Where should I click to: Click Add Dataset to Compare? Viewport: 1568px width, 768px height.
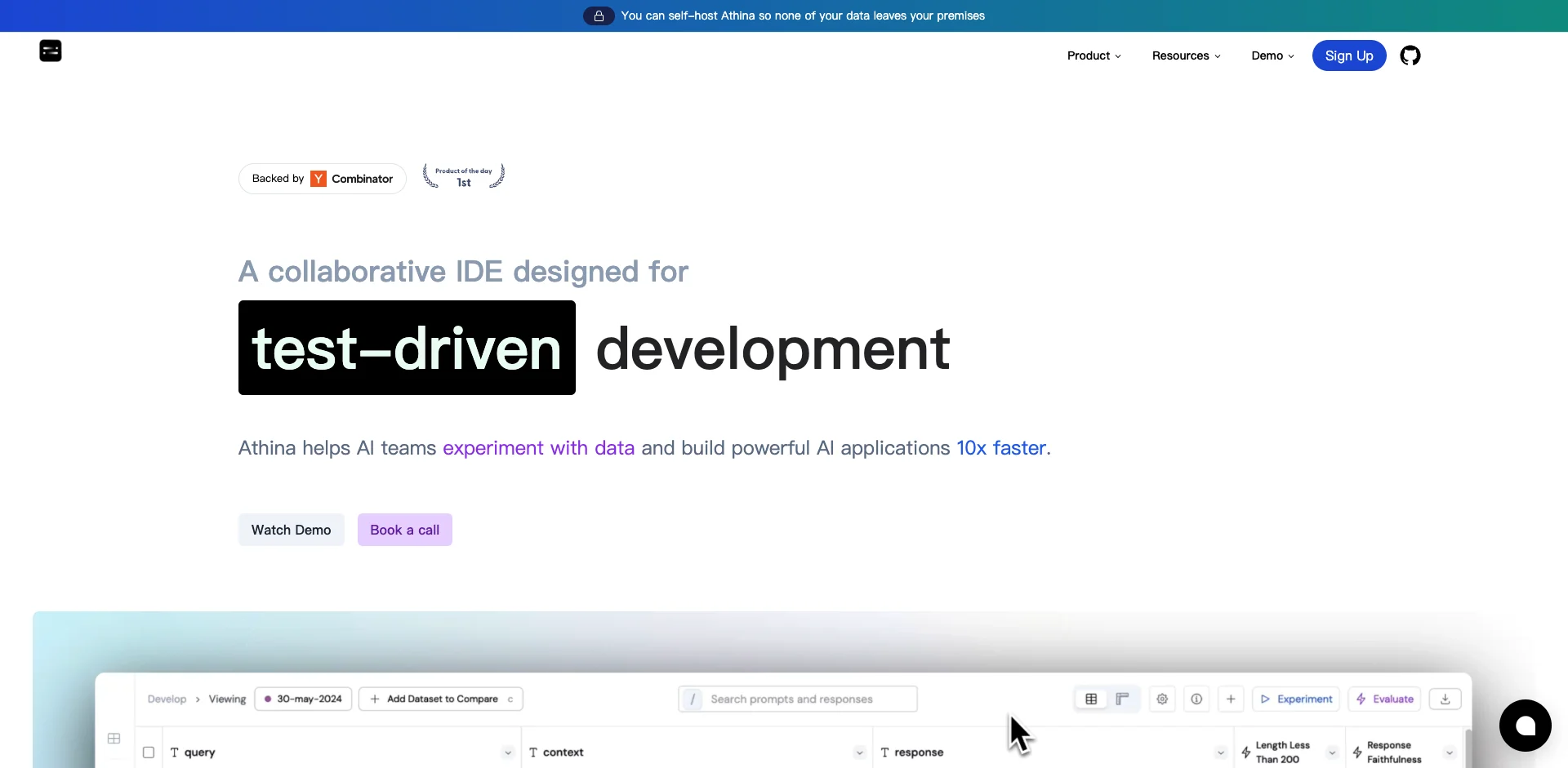pos(441,699)
